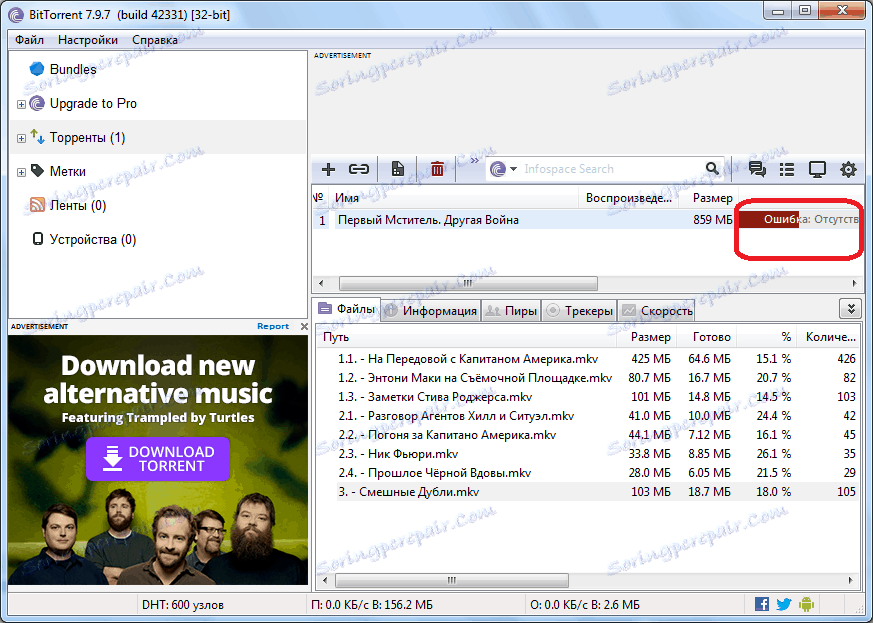Open the chat bubbles icon in toolbar
The width and height of the screenshot is (873, 623).
click(x=757, y=169)
